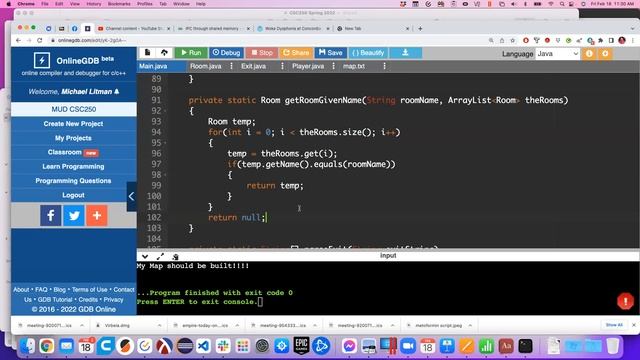640x360 pixels.
Task: Open Epic Games from the Dock
Action: [302, 346]
